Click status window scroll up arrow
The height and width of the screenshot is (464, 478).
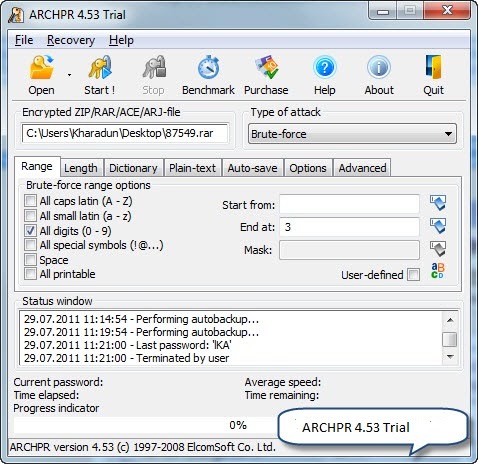coord(450,320)
